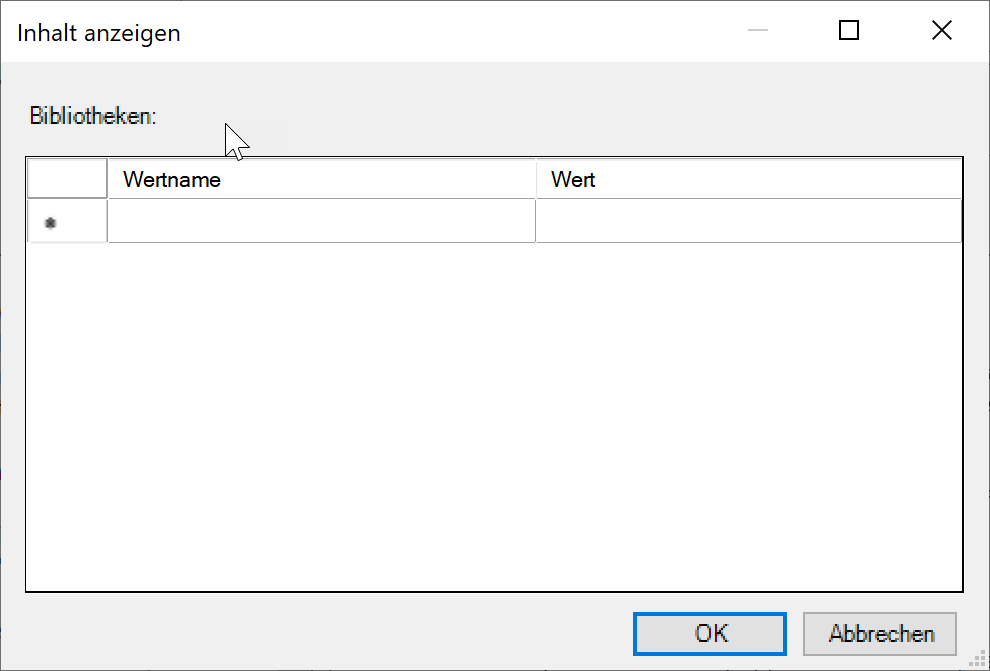Click the Wert column header
This screenshot has width=990, height=671.
748,180
